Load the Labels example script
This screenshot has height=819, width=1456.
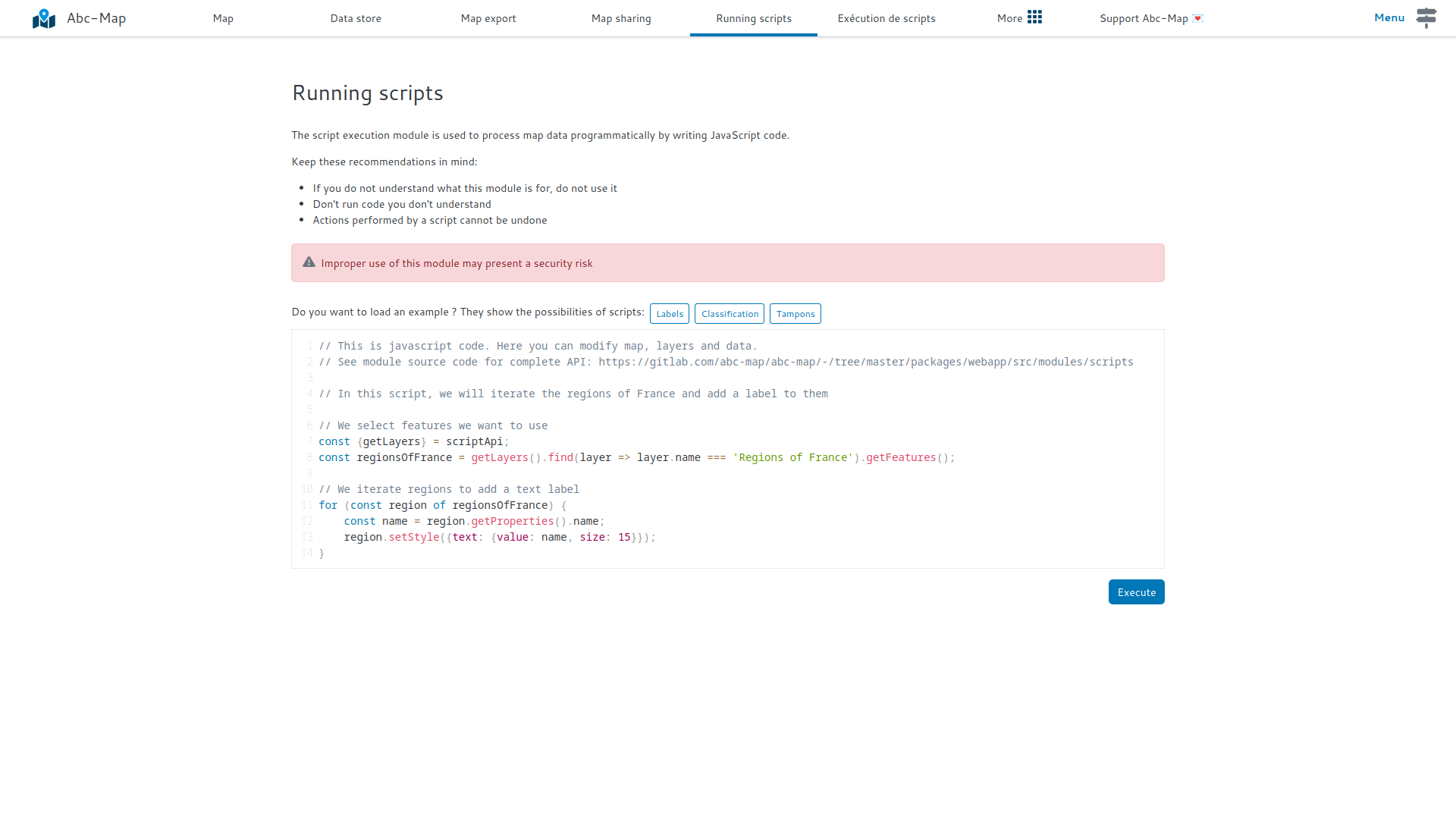click(669, 313)
